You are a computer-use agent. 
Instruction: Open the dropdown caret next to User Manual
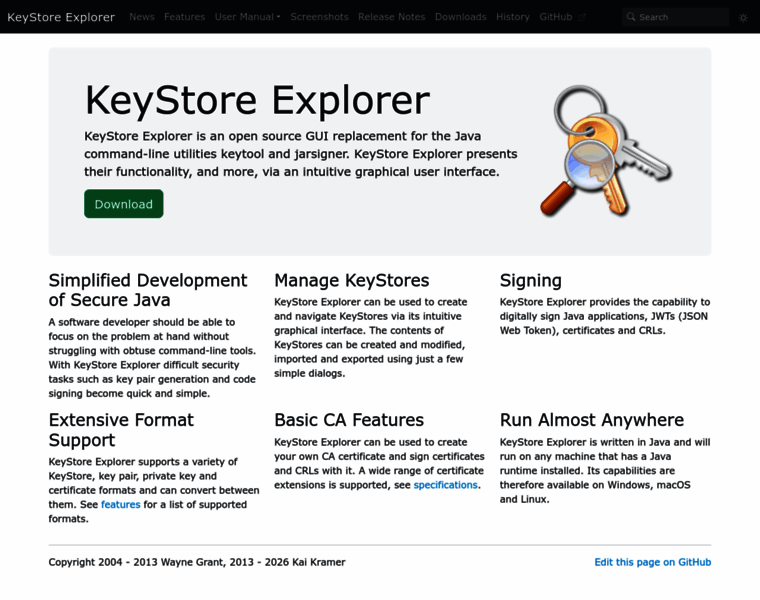(278, 17)
